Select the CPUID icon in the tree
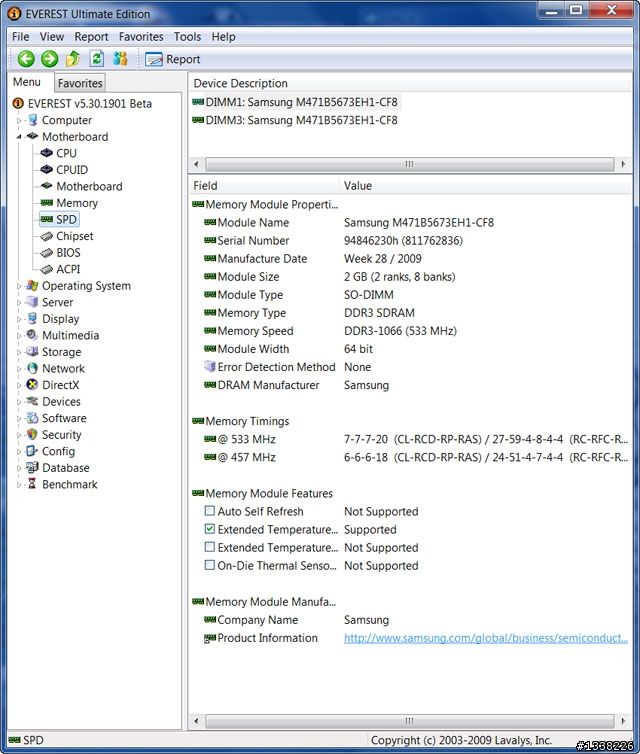Viewport: 640px width, 754px height. 47,169
